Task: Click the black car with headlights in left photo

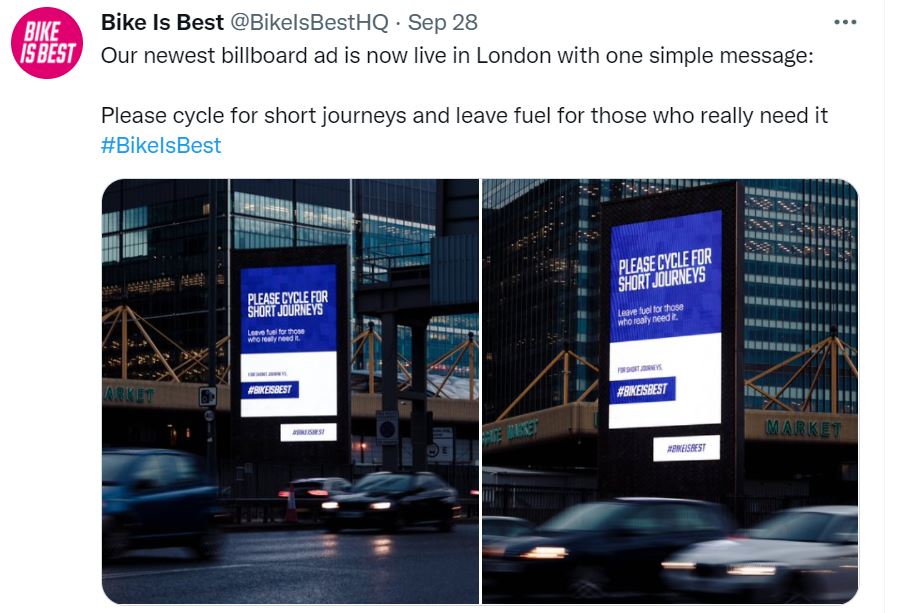Action: click(392, 502)
